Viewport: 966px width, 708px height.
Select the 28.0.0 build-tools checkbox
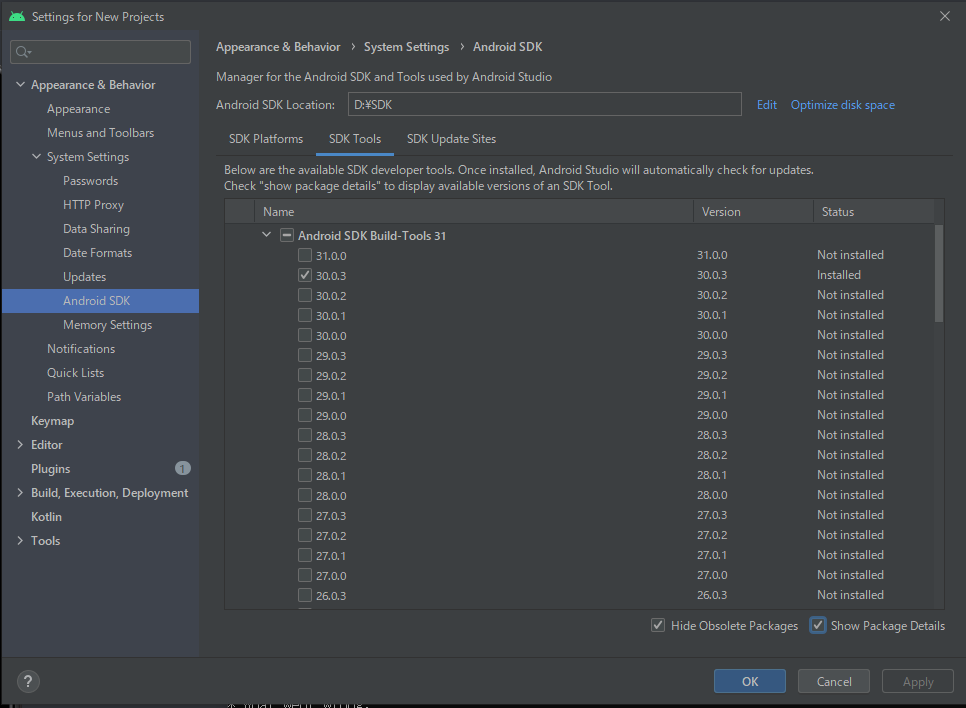[305, 495]
